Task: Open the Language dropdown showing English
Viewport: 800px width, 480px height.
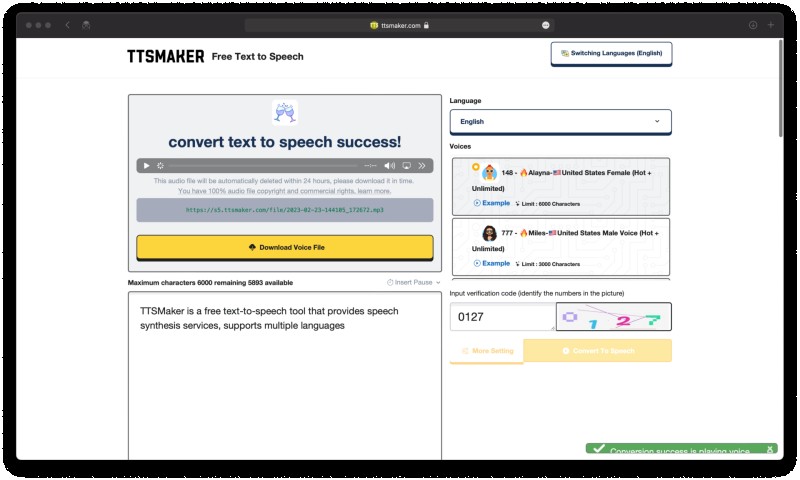Action: [x=560, y=122]
